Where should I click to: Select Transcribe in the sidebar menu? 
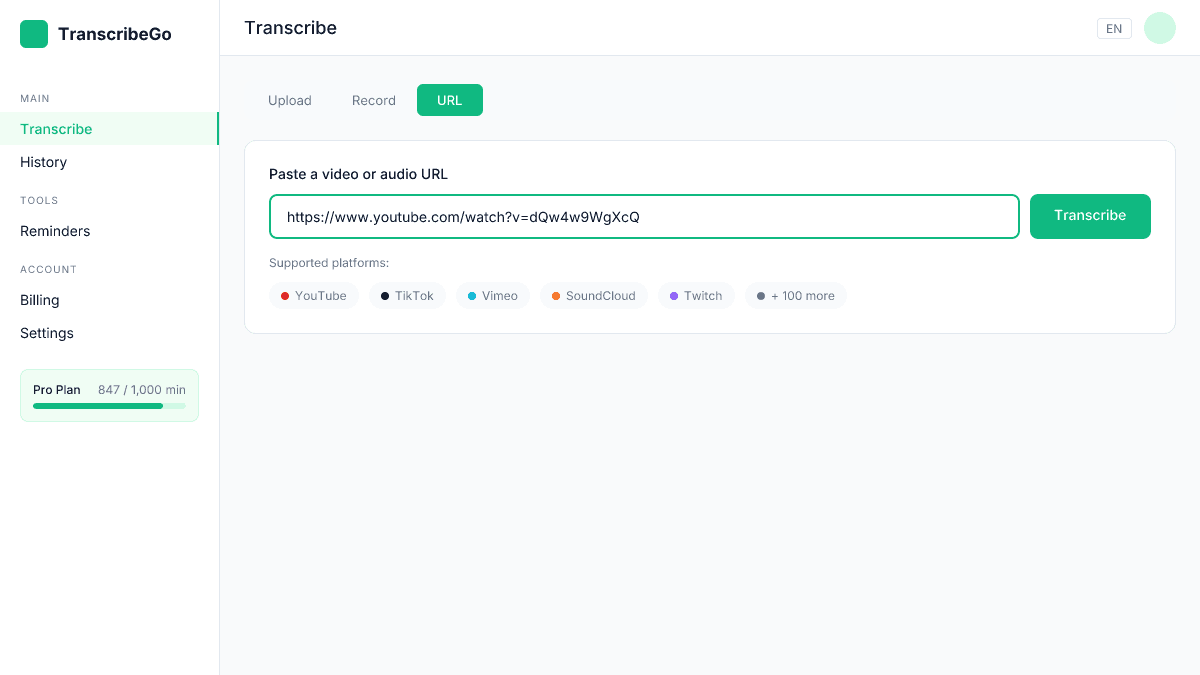tap(56, 129)
